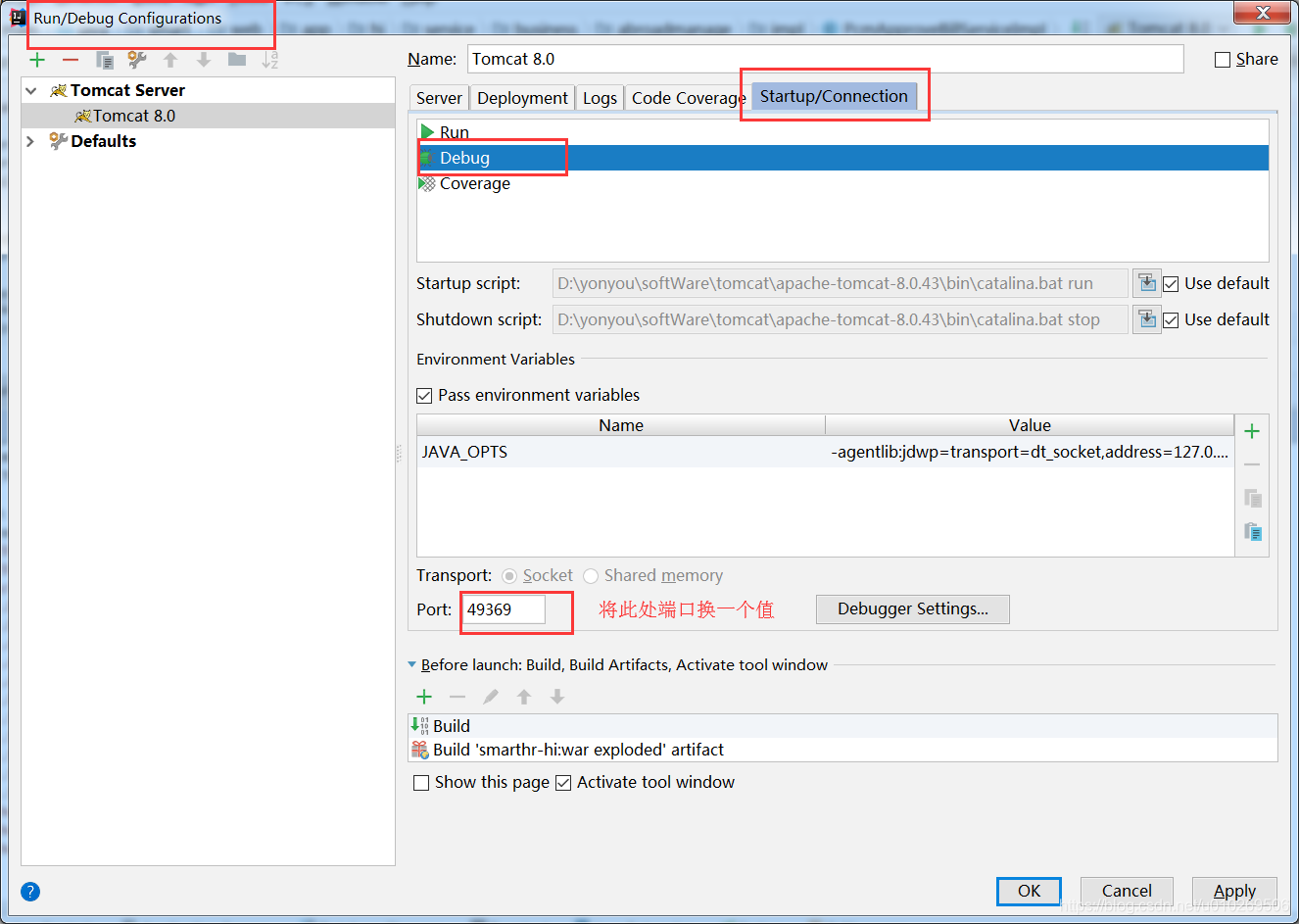
Task: Select the Build before-launch task
Action: (x=842, y=726)
